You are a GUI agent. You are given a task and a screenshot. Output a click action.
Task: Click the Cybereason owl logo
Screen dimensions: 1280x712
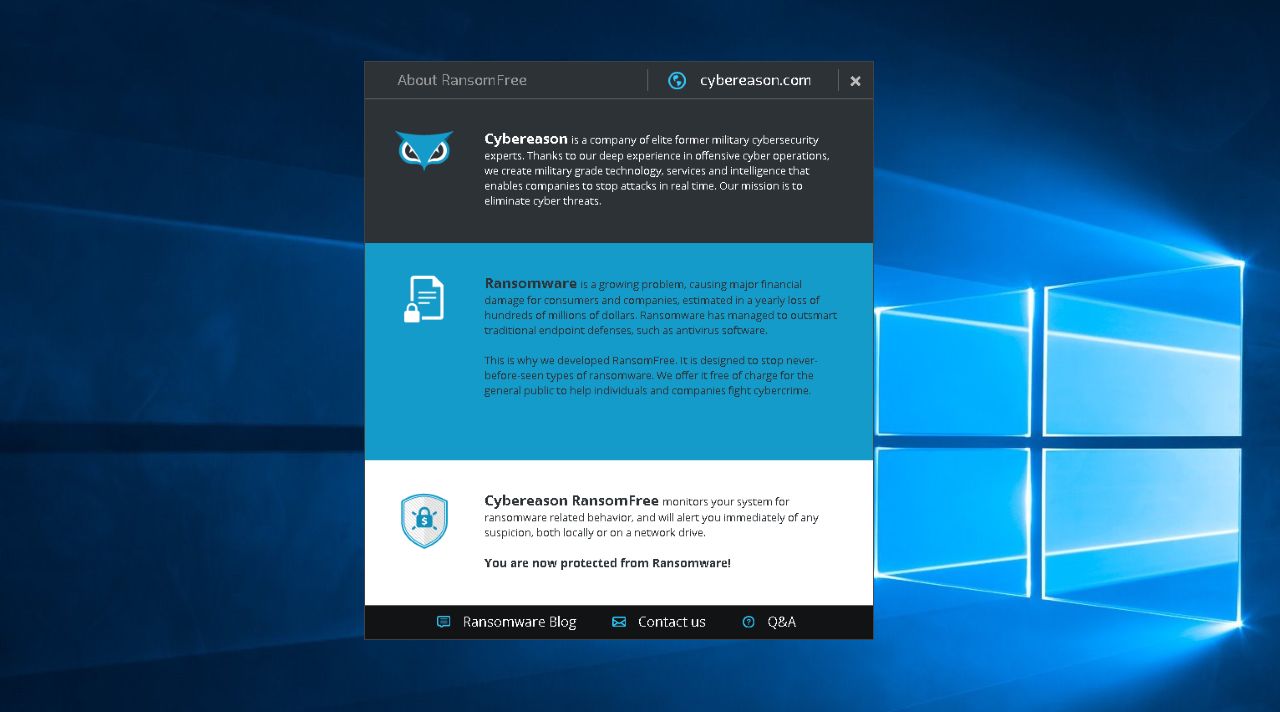[x=424, y=150]
